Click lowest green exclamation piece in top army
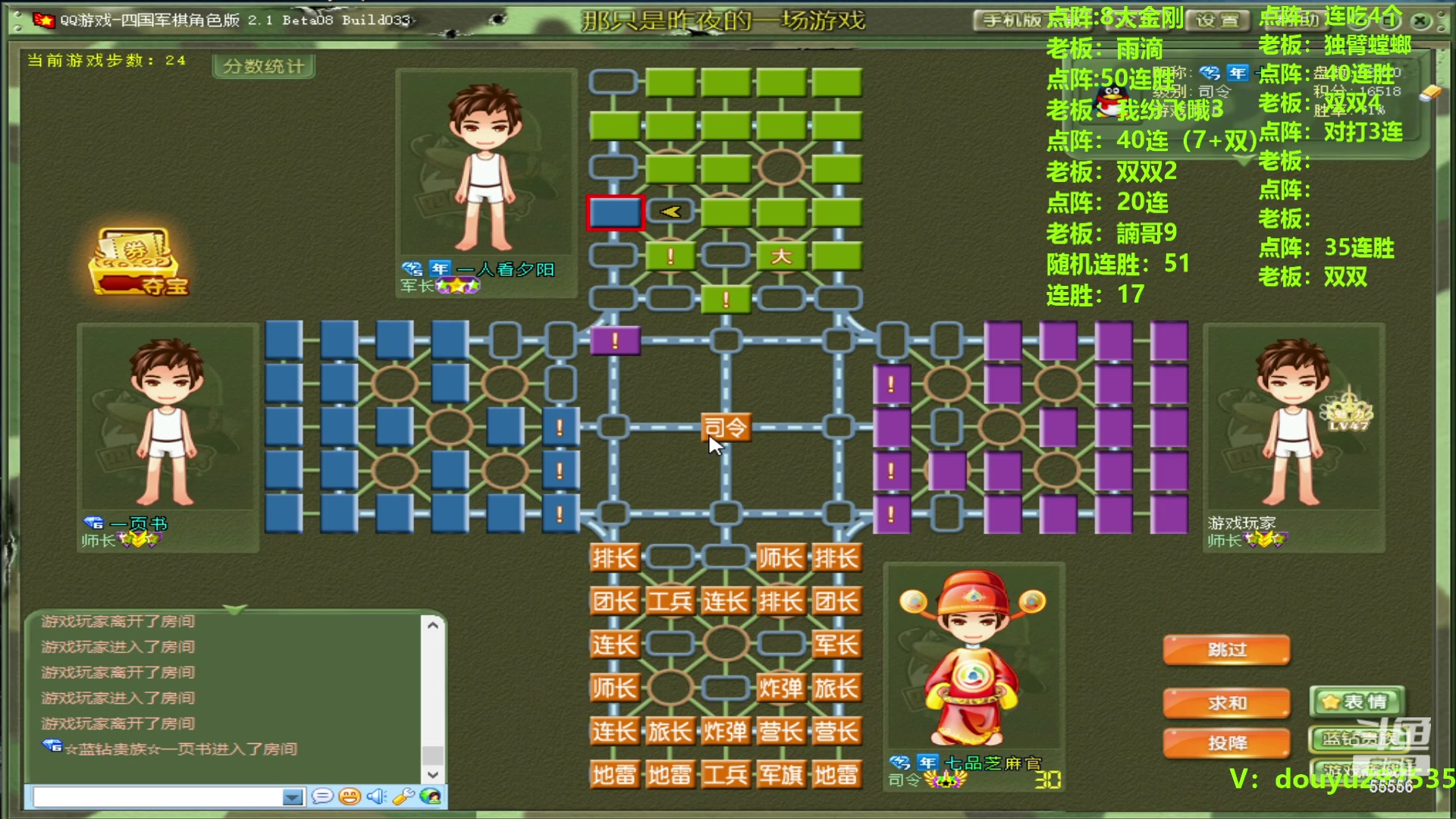This screenshot has height=819, width=1456. coord(726,300)
